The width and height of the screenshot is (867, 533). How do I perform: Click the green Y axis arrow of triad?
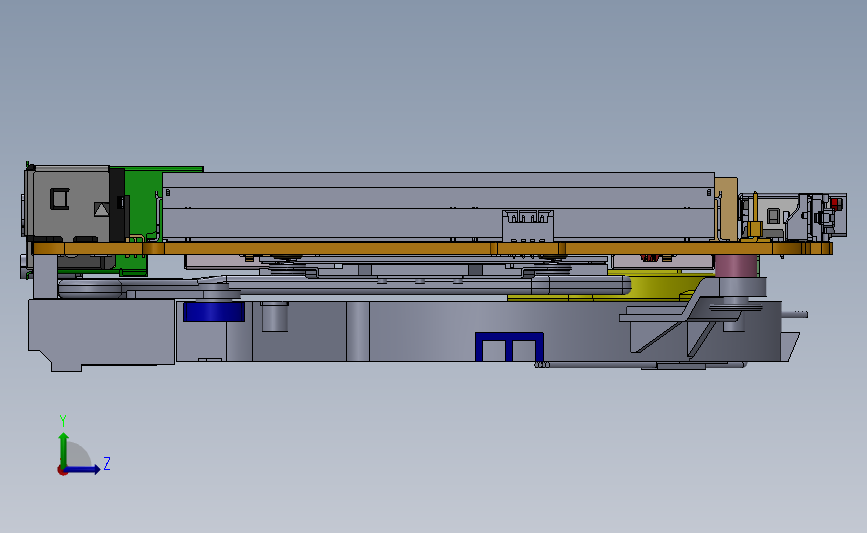64,449
